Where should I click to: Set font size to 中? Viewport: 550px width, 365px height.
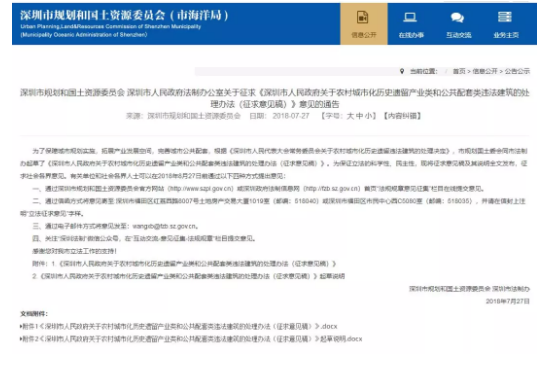(x=359, y=116)
